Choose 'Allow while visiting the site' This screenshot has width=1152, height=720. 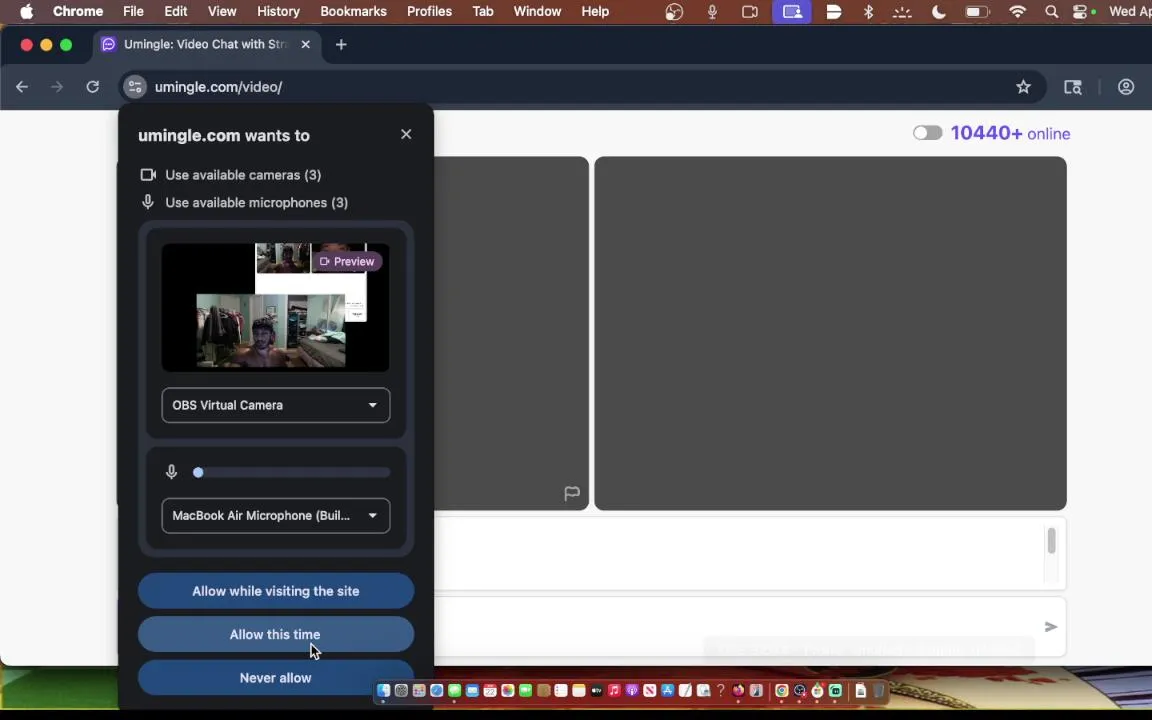tap(276, 591)
